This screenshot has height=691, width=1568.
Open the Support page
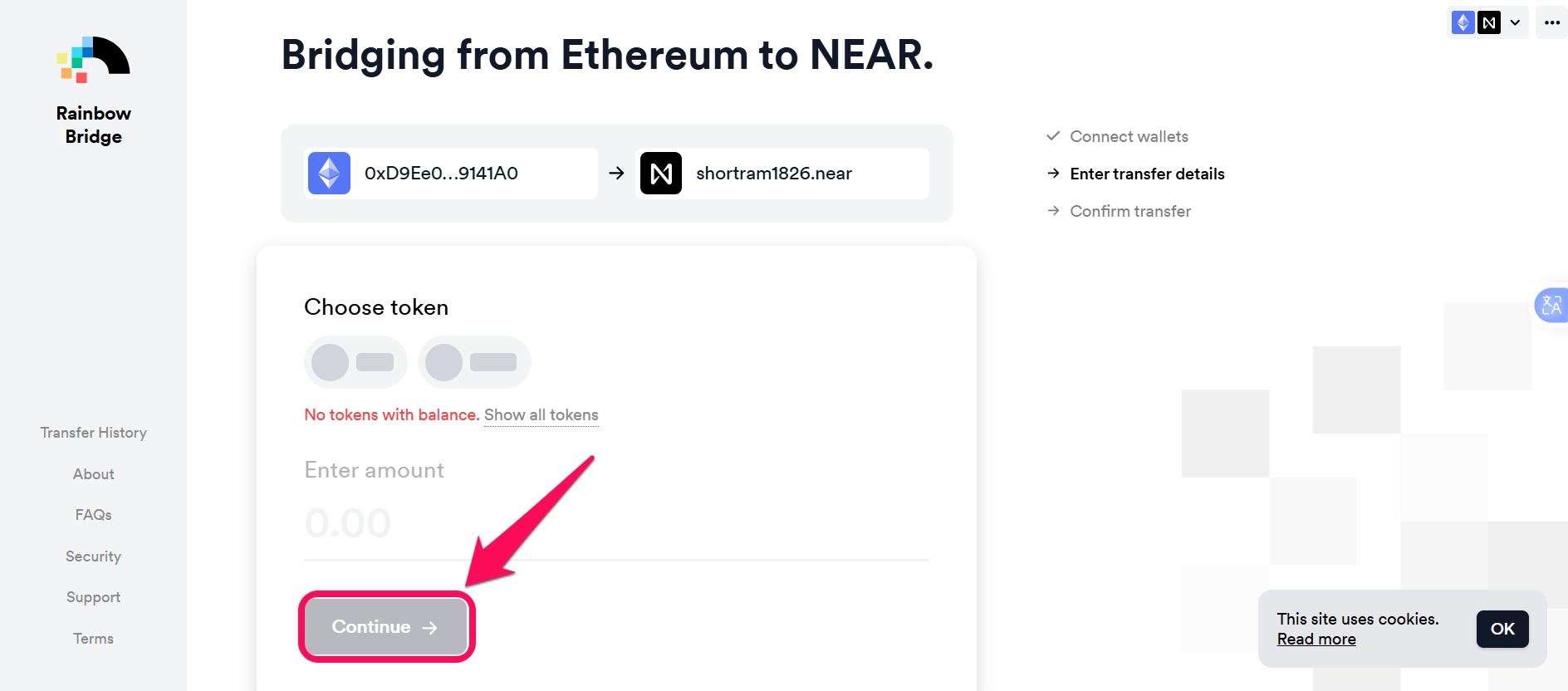(x=93, y=596)
